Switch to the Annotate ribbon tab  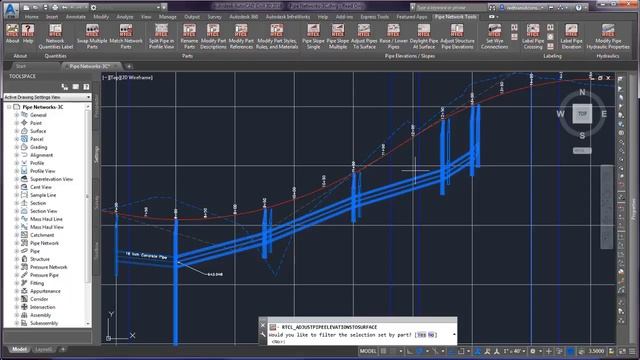pos(76,17)
